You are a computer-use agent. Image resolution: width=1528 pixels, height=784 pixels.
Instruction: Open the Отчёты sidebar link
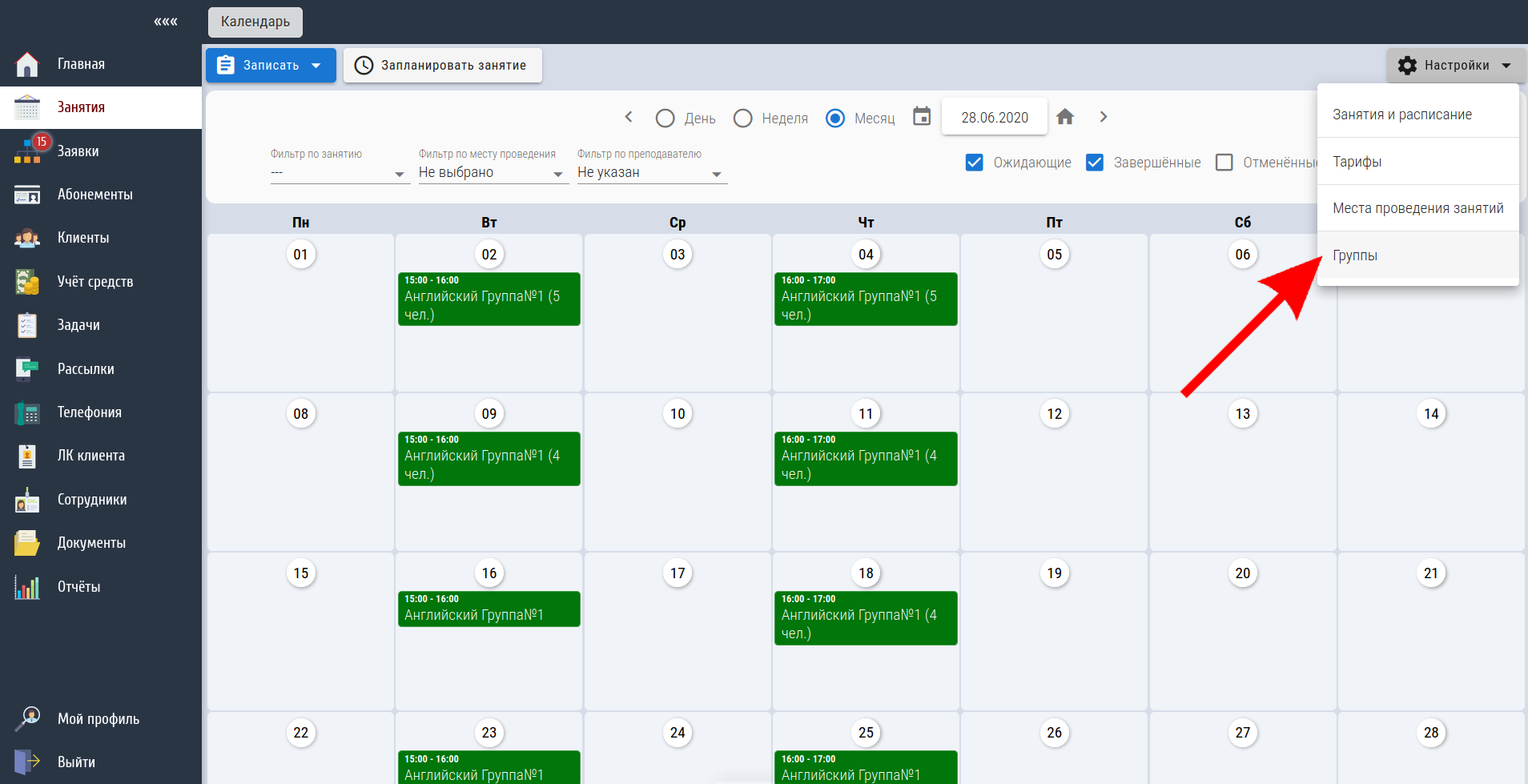click(x=79, y=587)
